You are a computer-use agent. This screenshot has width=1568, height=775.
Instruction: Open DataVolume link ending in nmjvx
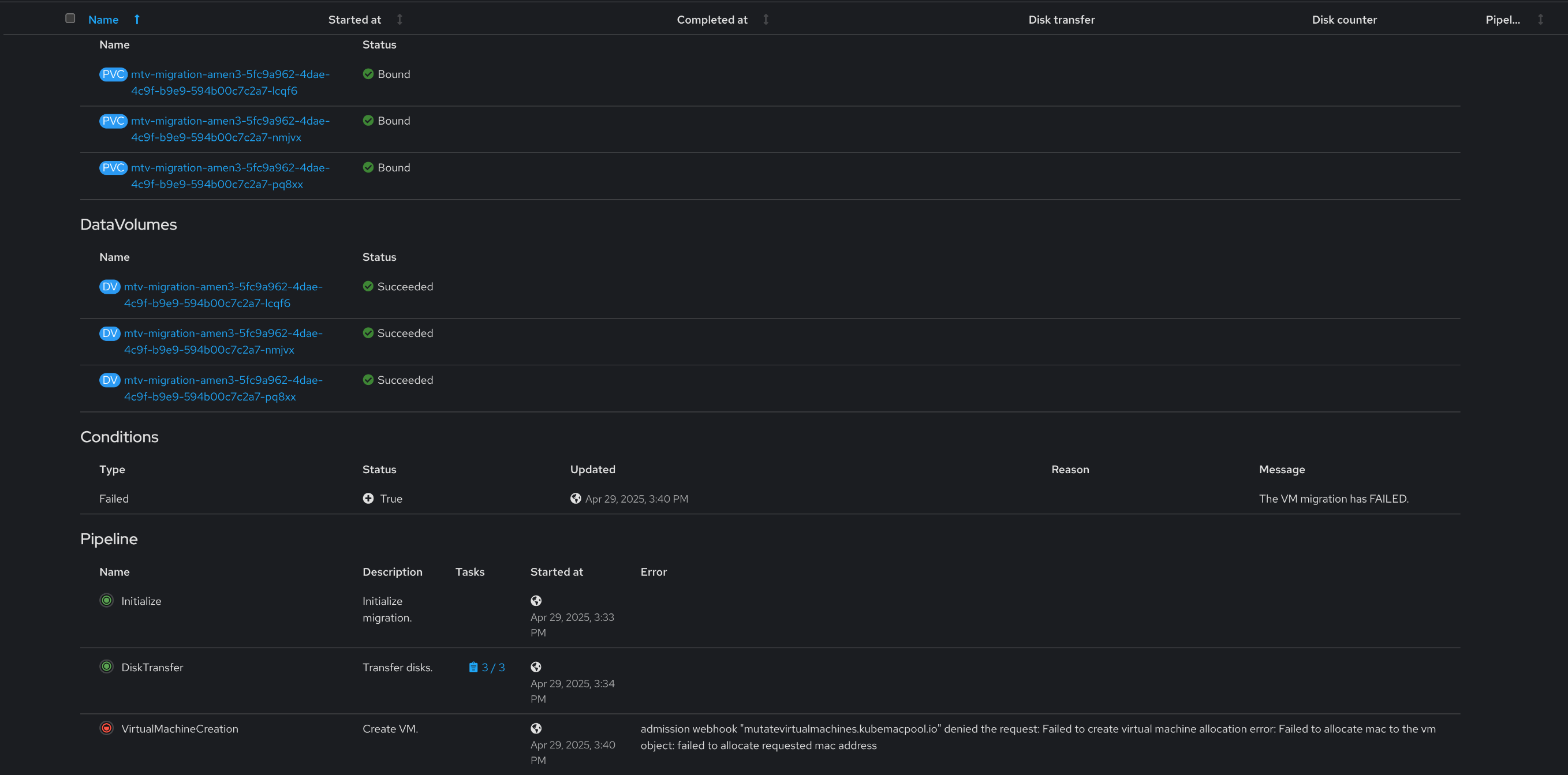click(223, 341)
